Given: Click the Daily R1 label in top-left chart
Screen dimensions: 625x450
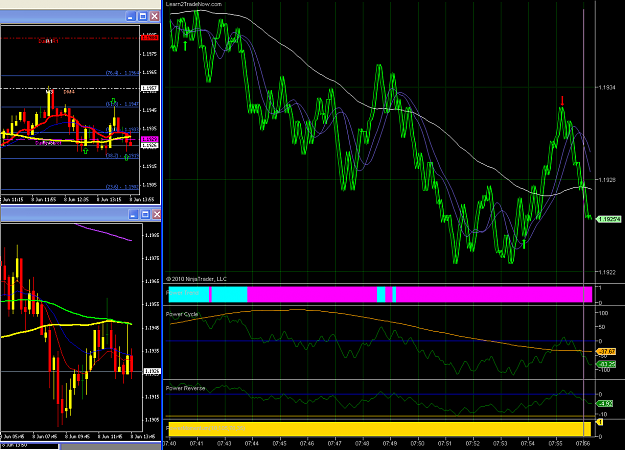Looking at the screenshot, I should pos(48,41).
